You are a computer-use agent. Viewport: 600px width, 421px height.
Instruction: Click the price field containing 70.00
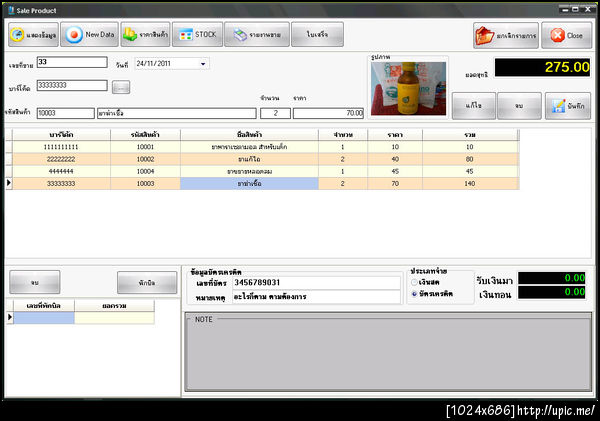coord(328,113)
